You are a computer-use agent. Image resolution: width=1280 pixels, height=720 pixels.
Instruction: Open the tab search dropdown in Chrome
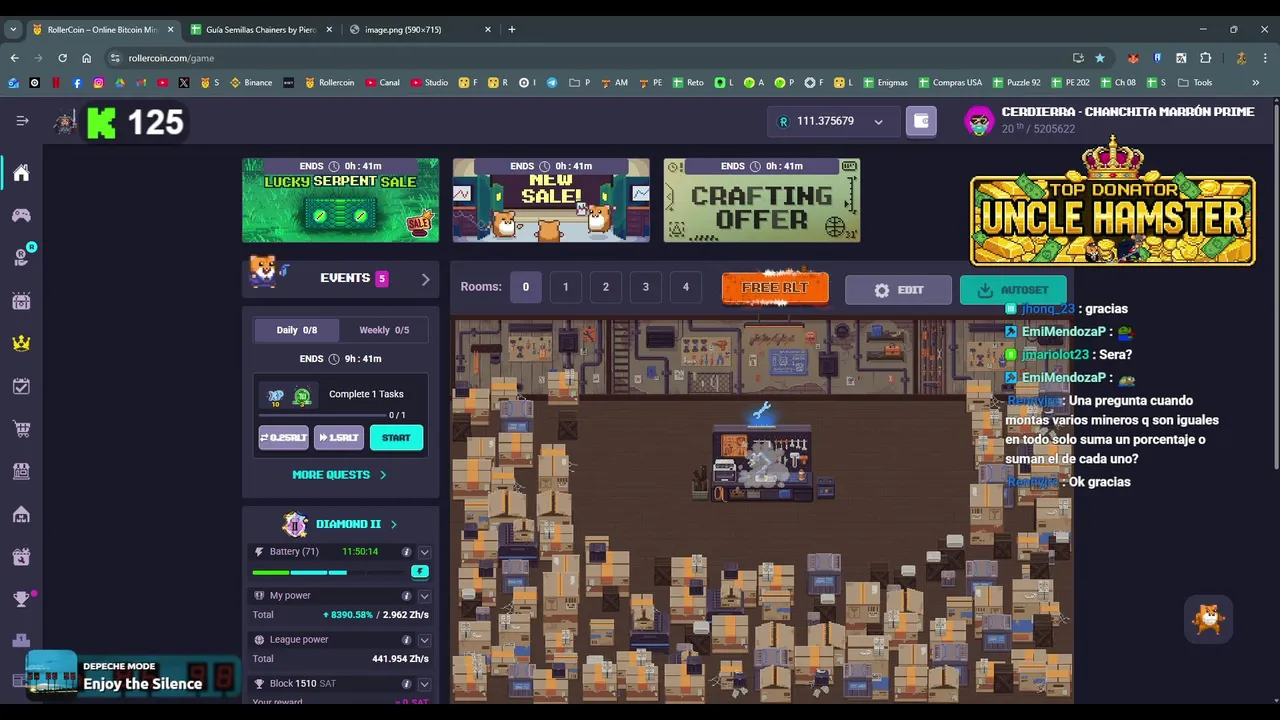(x=13, y=30)
